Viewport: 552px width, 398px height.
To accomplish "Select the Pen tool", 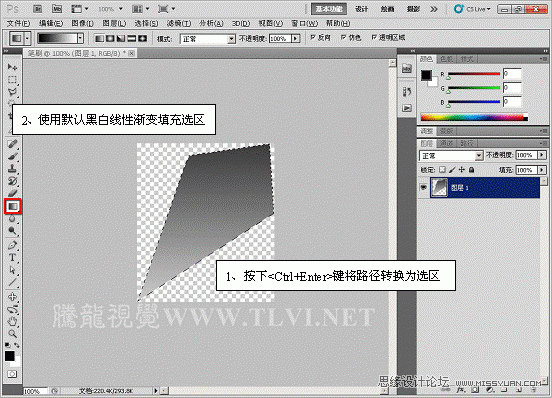I will [12, 245].
